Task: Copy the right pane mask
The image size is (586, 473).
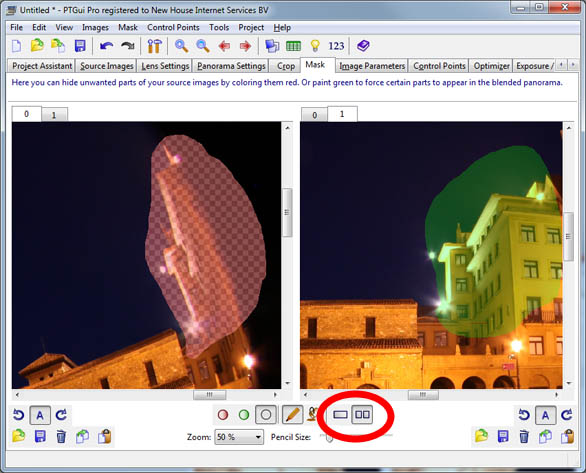Action: 546,436
